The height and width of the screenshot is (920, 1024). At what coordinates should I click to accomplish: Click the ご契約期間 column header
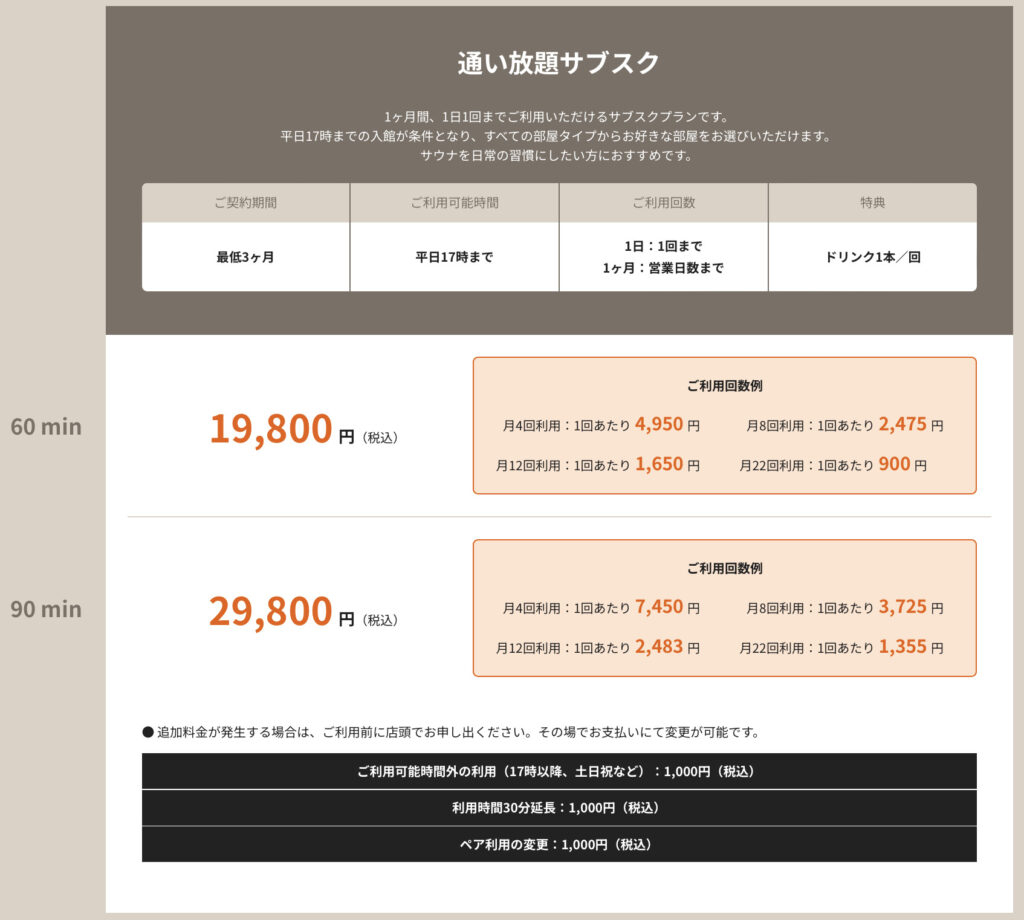pos(245,203)
